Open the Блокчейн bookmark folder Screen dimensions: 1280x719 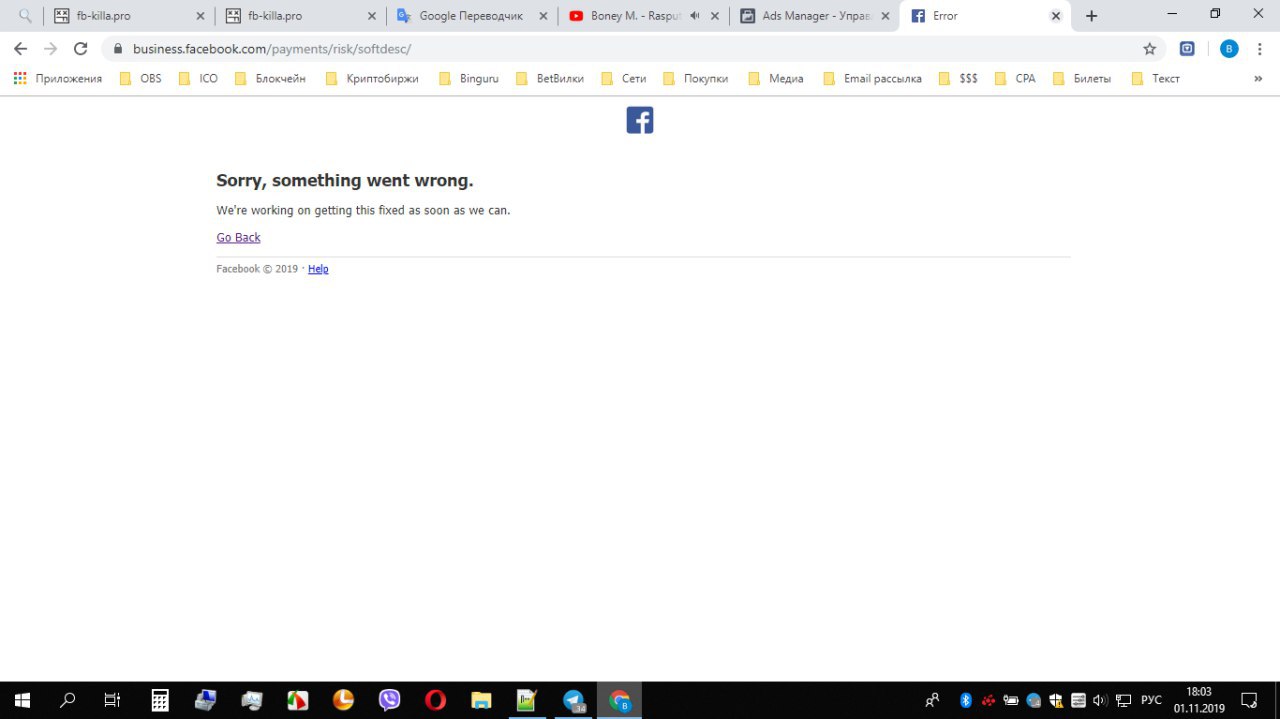point(270,78)
